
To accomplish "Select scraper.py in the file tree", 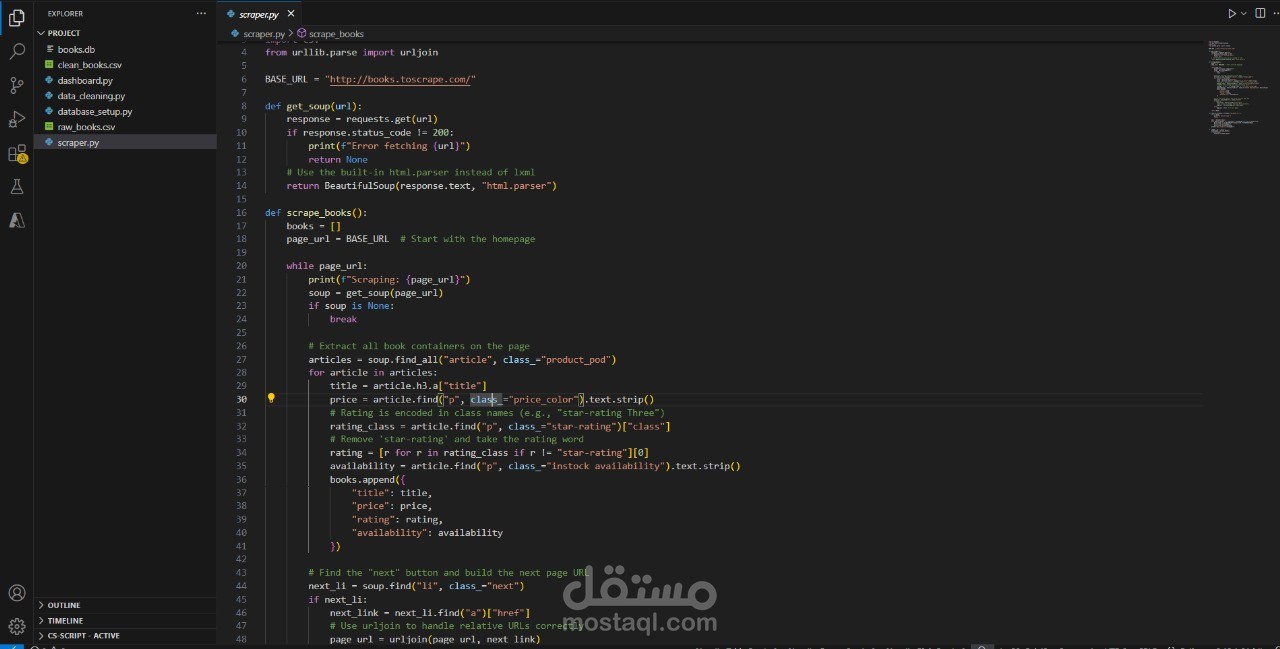I will (125, 143).
